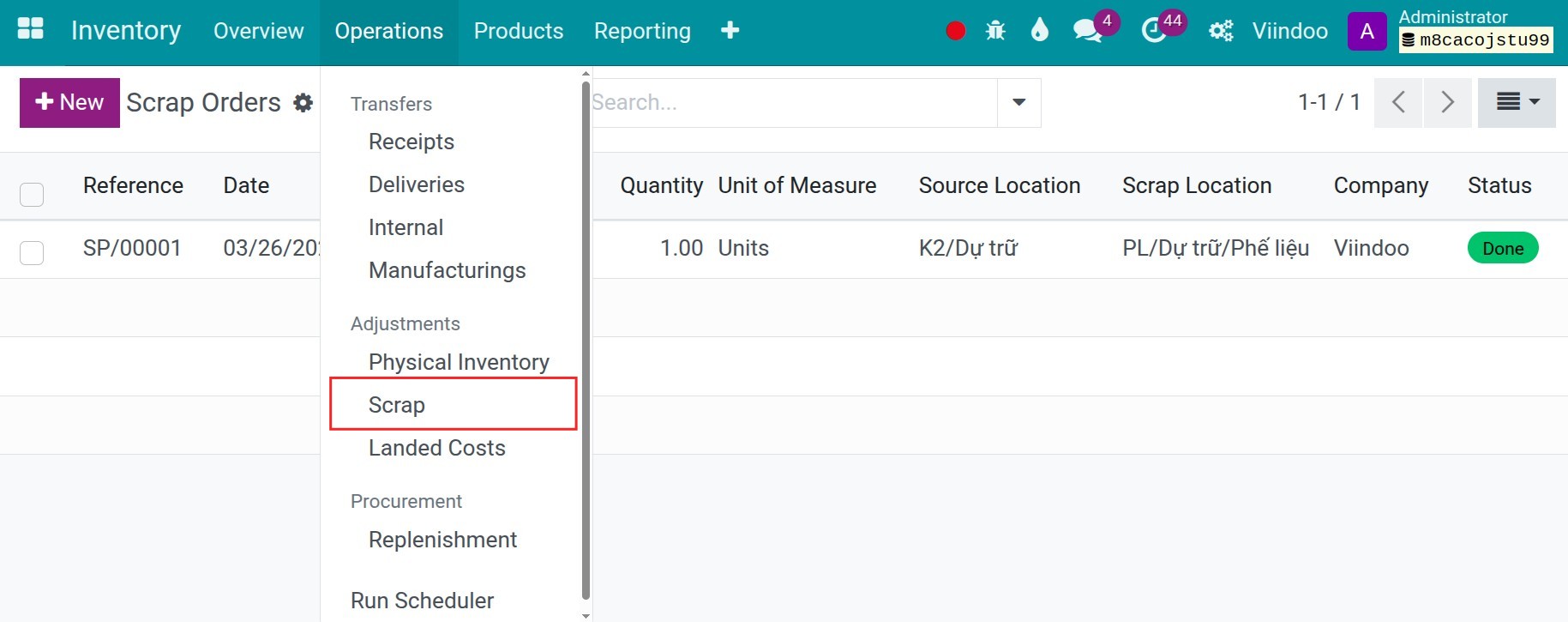Open Physical Inventory adjustments
Image resolution: width=1568 pixels, height=622 pixels.
[x=459, y=362]
